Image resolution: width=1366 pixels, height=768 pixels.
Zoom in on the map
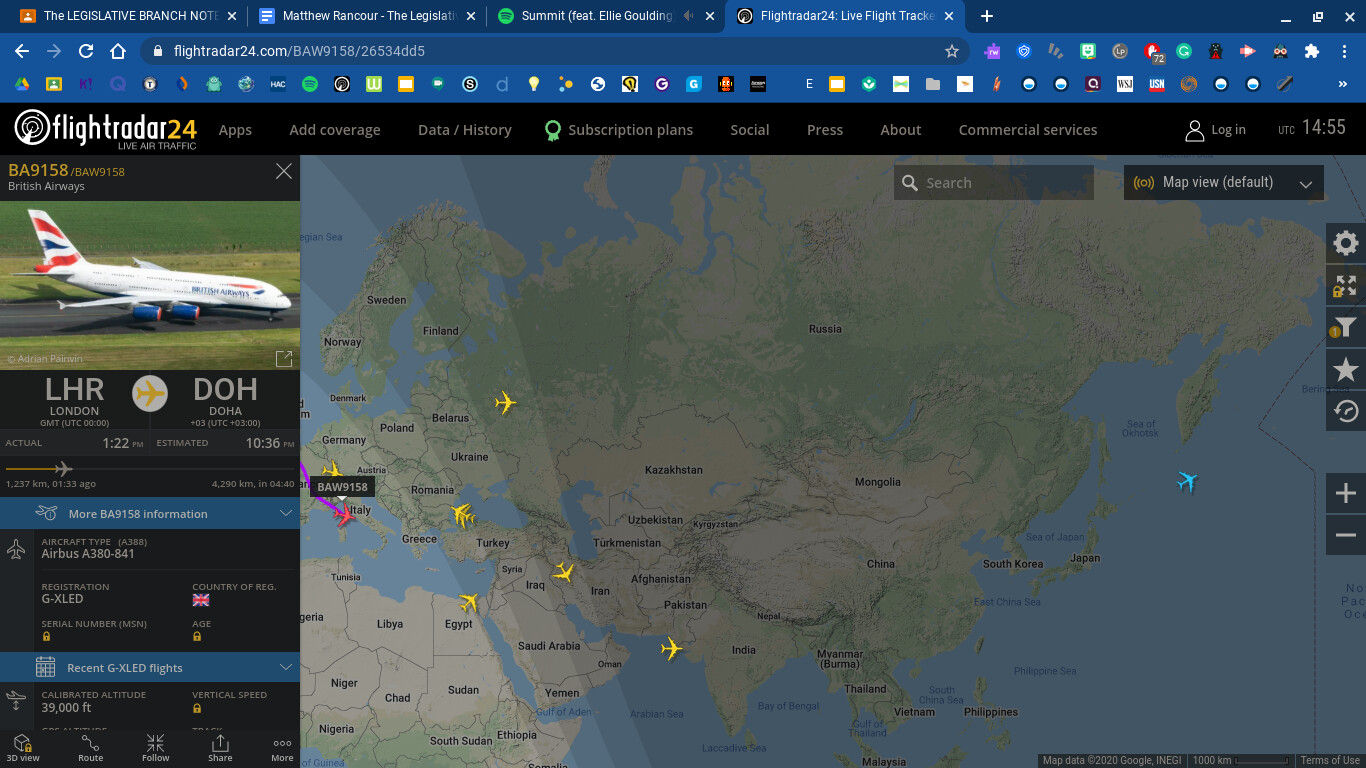tap(1346, 494)
